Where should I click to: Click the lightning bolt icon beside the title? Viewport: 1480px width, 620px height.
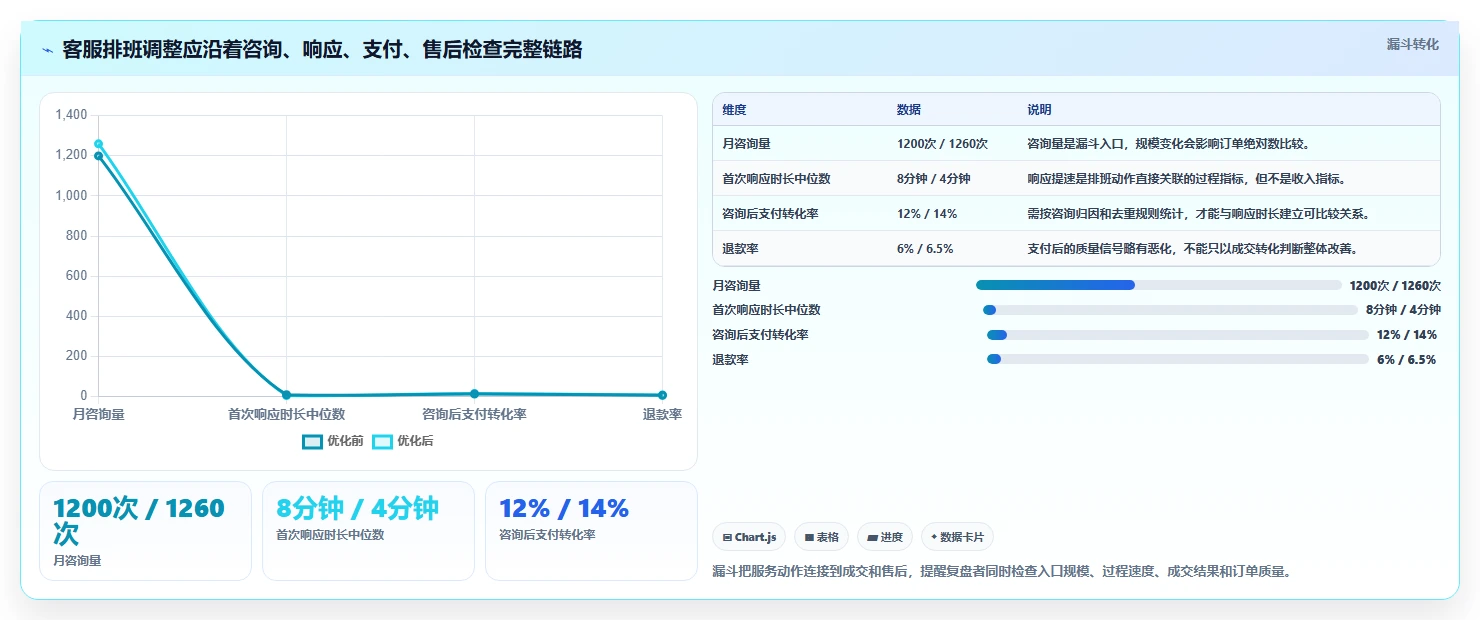click(x=47, y=50)
